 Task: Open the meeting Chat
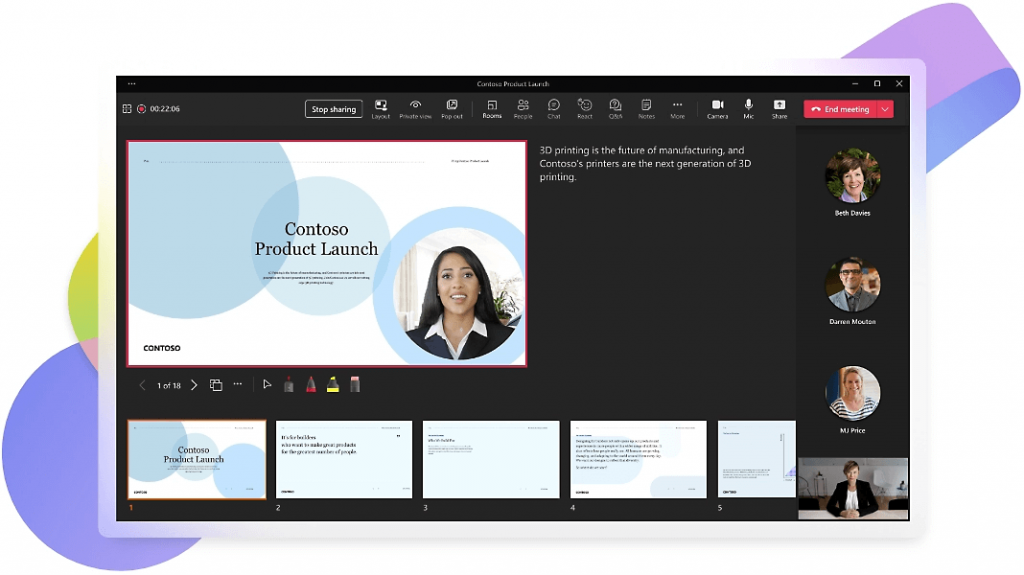pyautogui.click(x=554, y=108)
